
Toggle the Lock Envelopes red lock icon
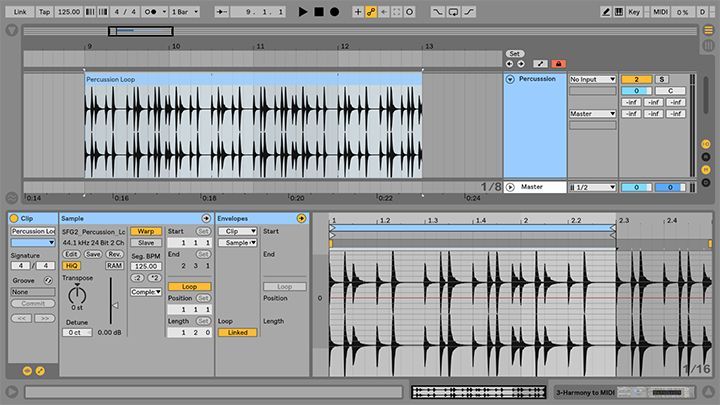(558, 64)
